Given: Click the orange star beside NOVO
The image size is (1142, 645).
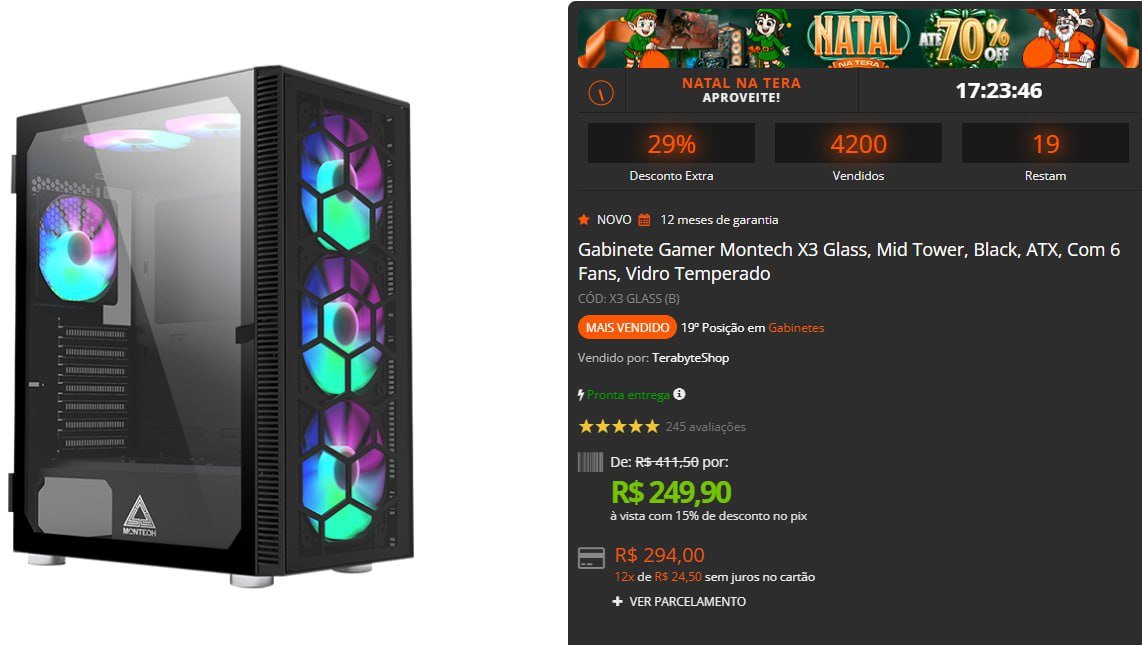Looking at the screenshot, I should click(x=584, y=219).
